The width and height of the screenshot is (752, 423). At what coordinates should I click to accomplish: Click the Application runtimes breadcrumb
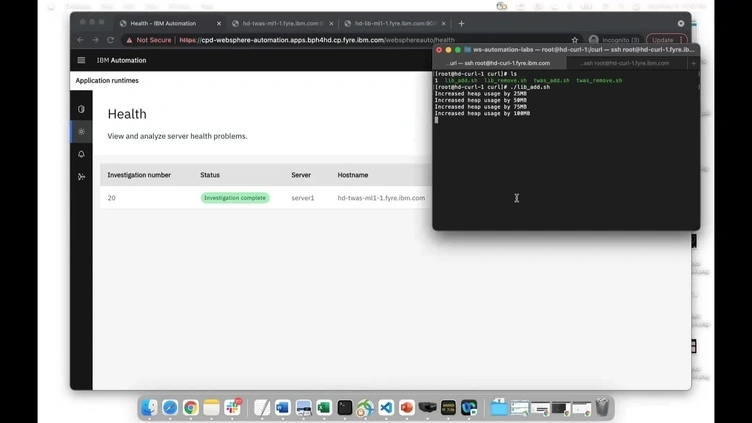(107, 81)
